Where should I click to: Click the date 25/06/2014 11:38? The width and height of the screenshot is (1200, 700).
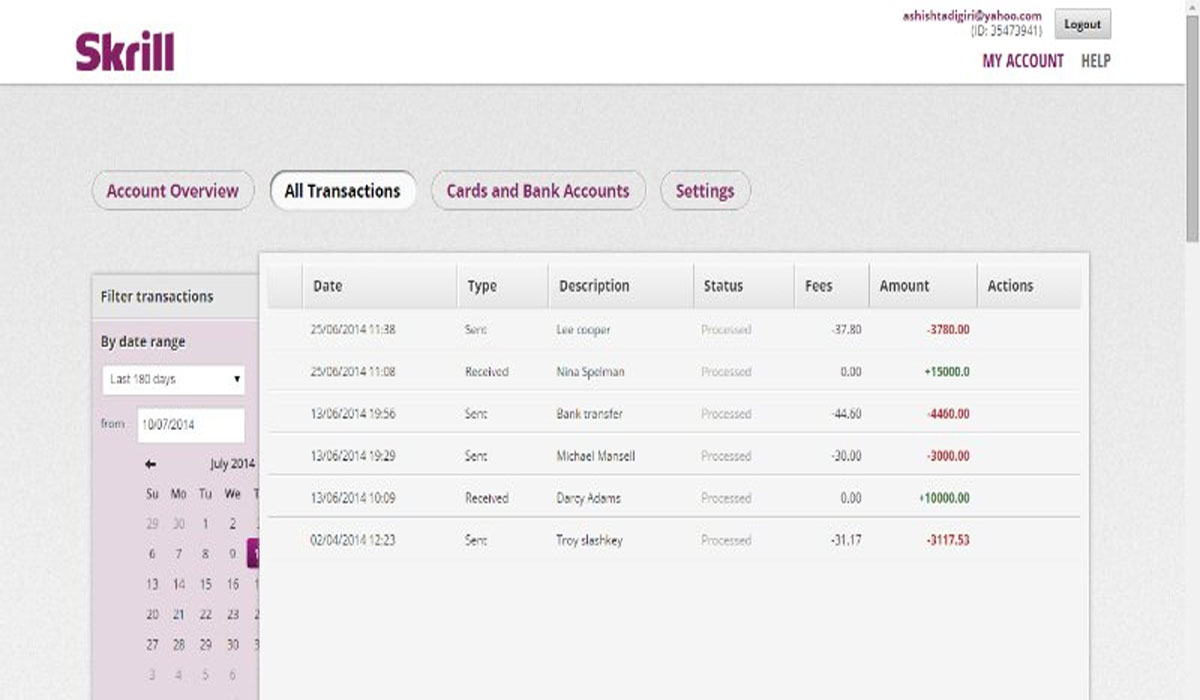click(353, 330)
